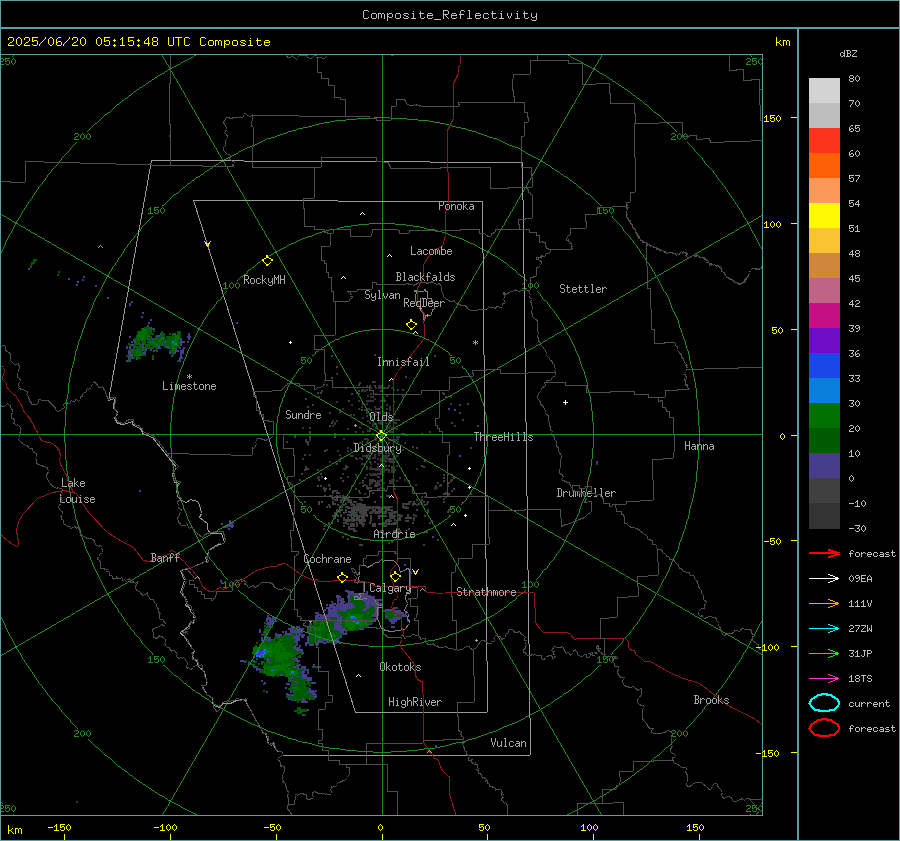Click the Strathmore town label
This screenshot has height=841, width=900.
click(x=486, y=592)
